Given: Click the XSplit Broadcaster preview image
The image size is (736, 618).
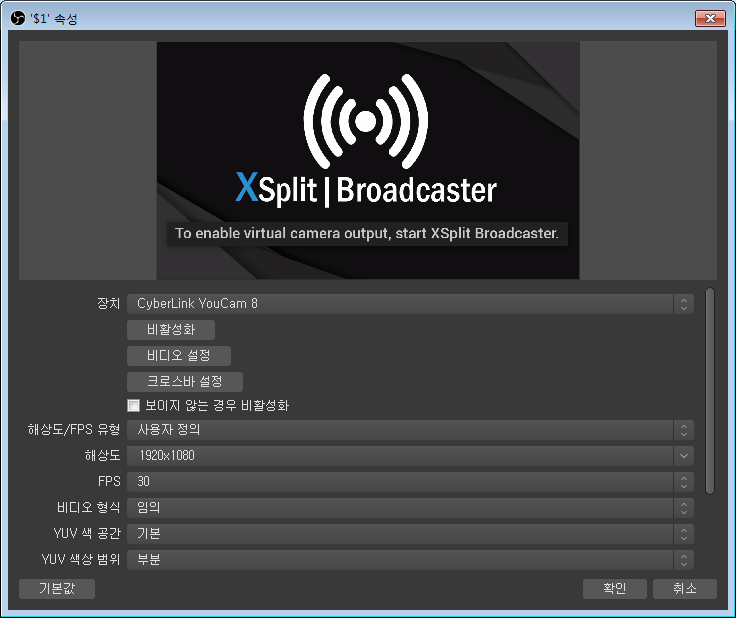Looking at the screenshot, I should click(x=368, y=160).
